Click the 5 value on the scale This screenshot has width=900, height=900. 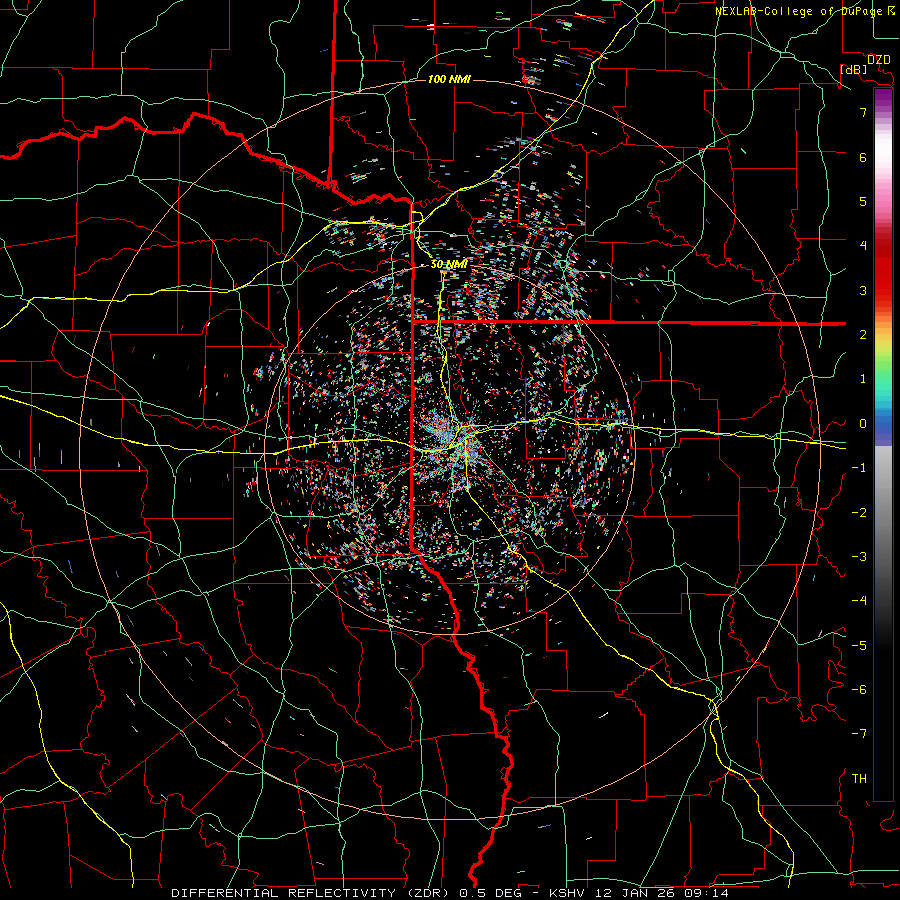[863, 201]
